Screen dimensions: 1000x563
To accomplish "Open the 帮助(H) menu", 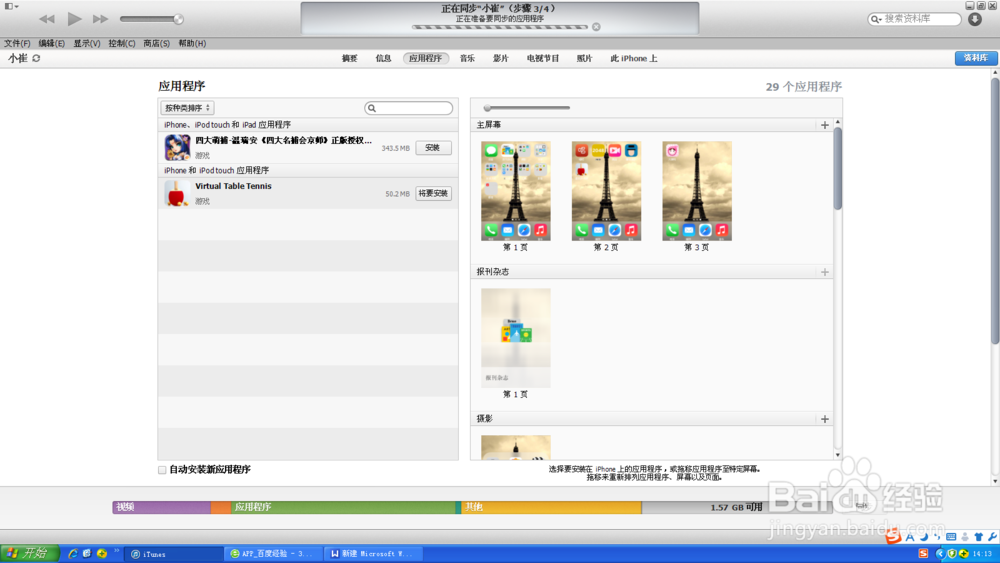I will pyautogui.click(x=192, y=43).
